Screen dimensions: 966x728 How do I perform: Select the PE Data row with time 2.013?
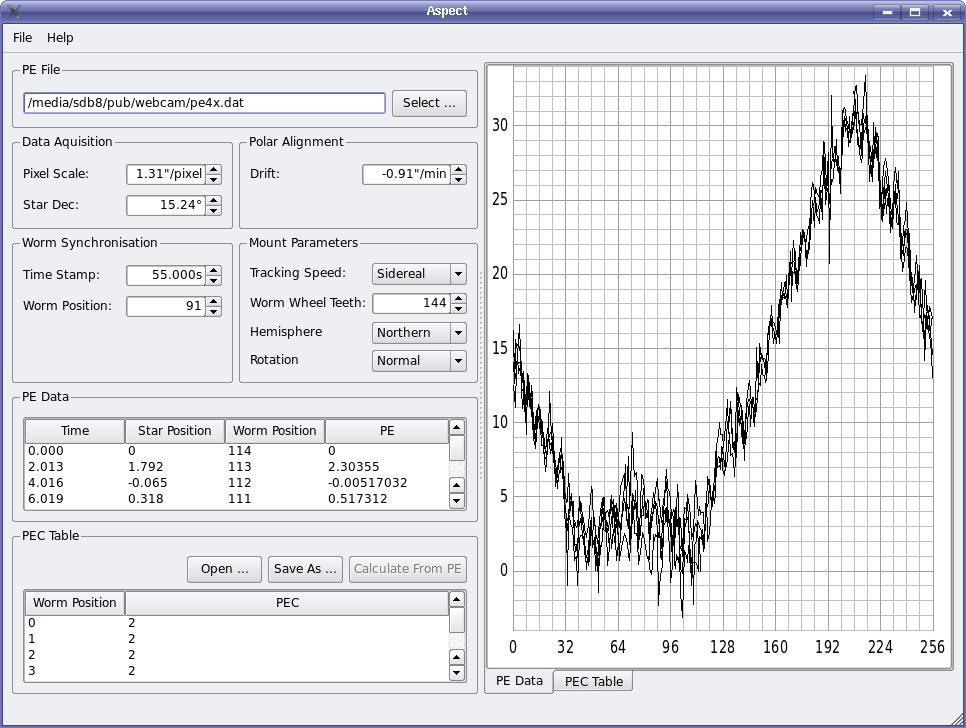pyautogui.click(x=237, y=467)
